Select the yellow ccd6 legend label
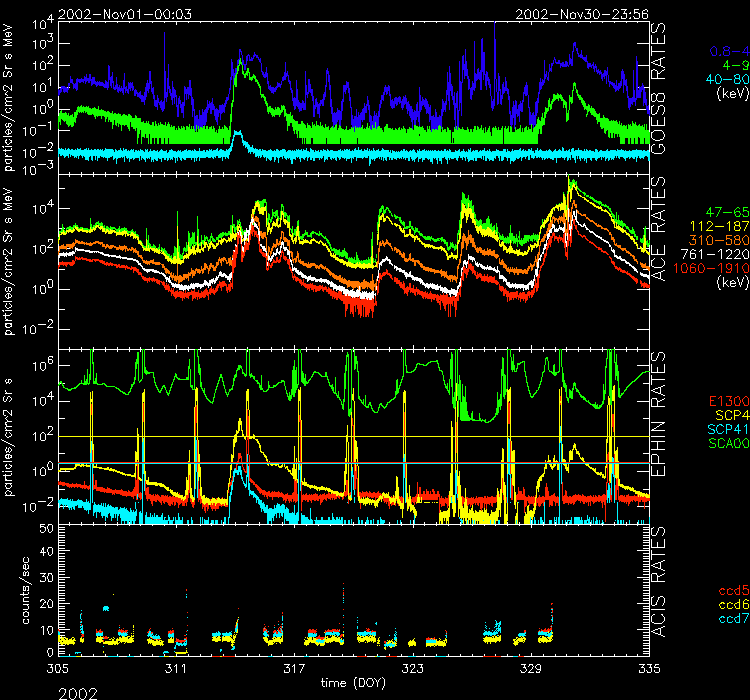Image resolution: width=750 pixels, height=700 pixels. (732, 606)
